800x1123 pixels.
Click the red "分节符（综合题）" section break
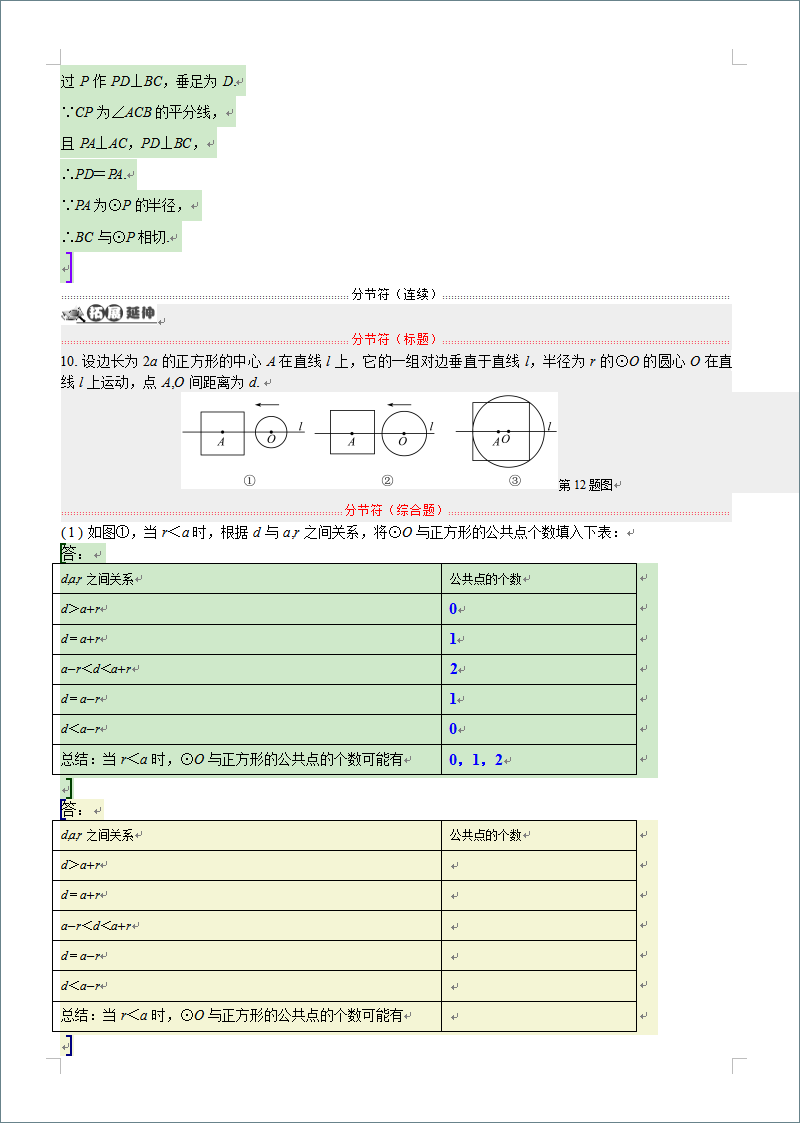pos(395,511)
